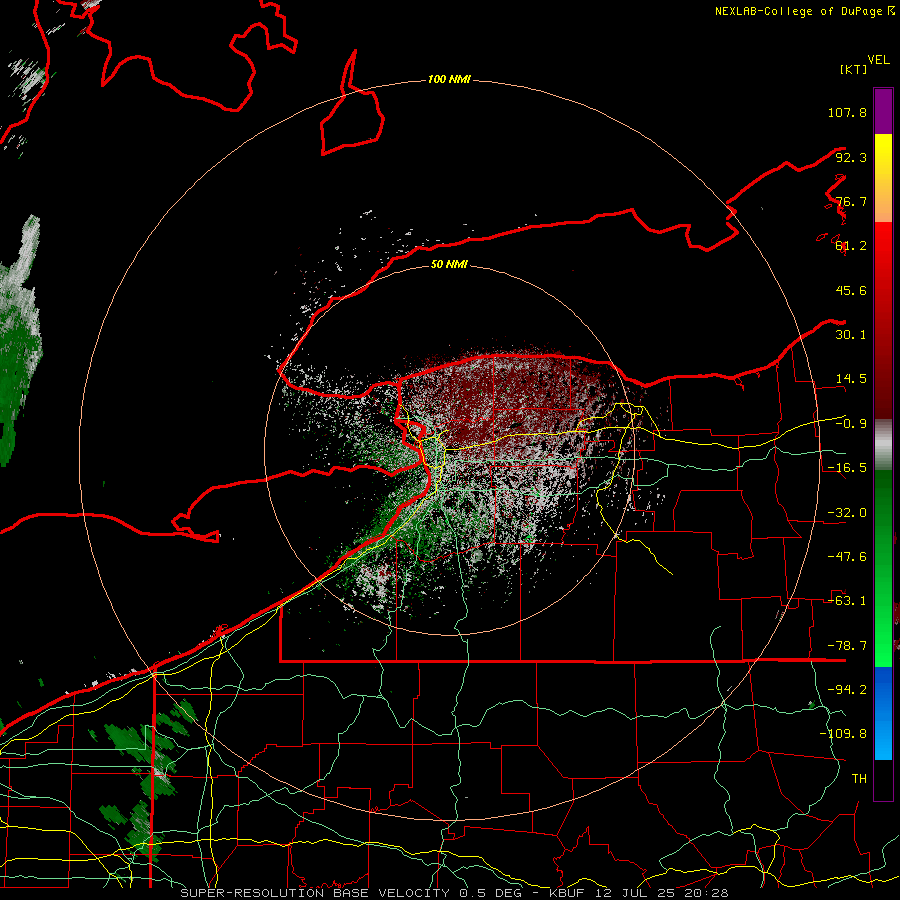
Task: Click the -16.5 velocity scale value
Action: point(847,468)
